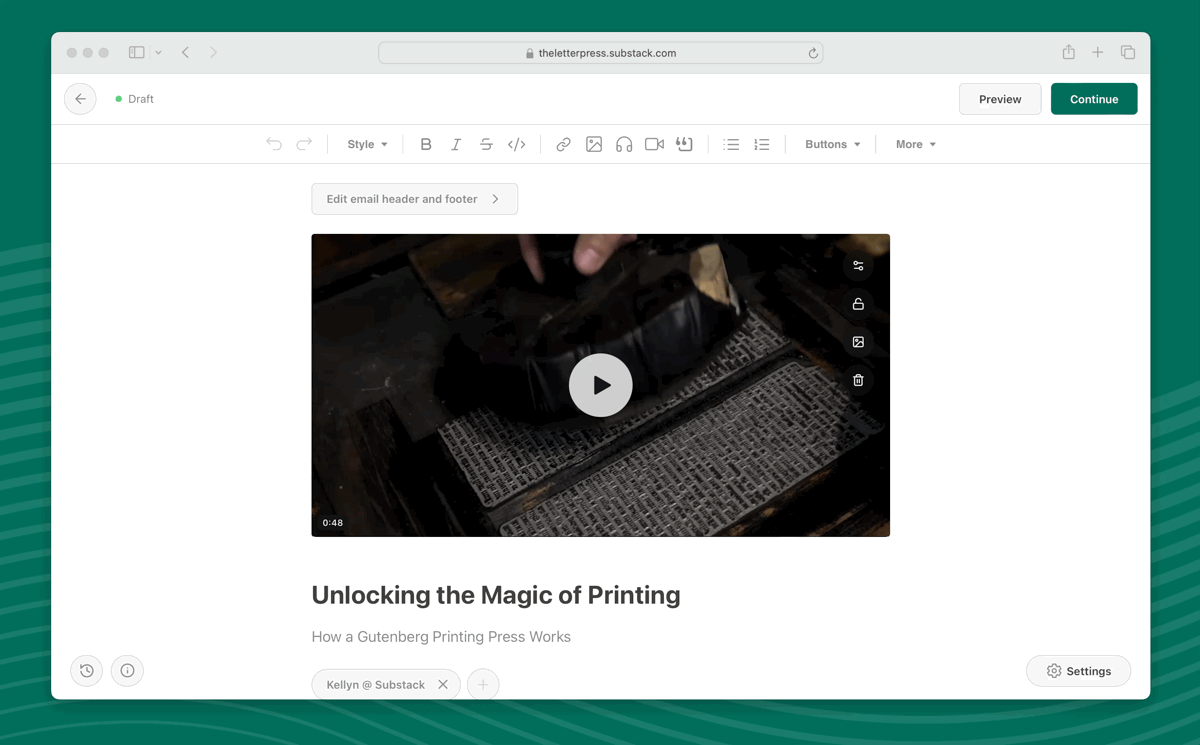
Task: Delete the video with trash icon
Action: tap(858, 380)
